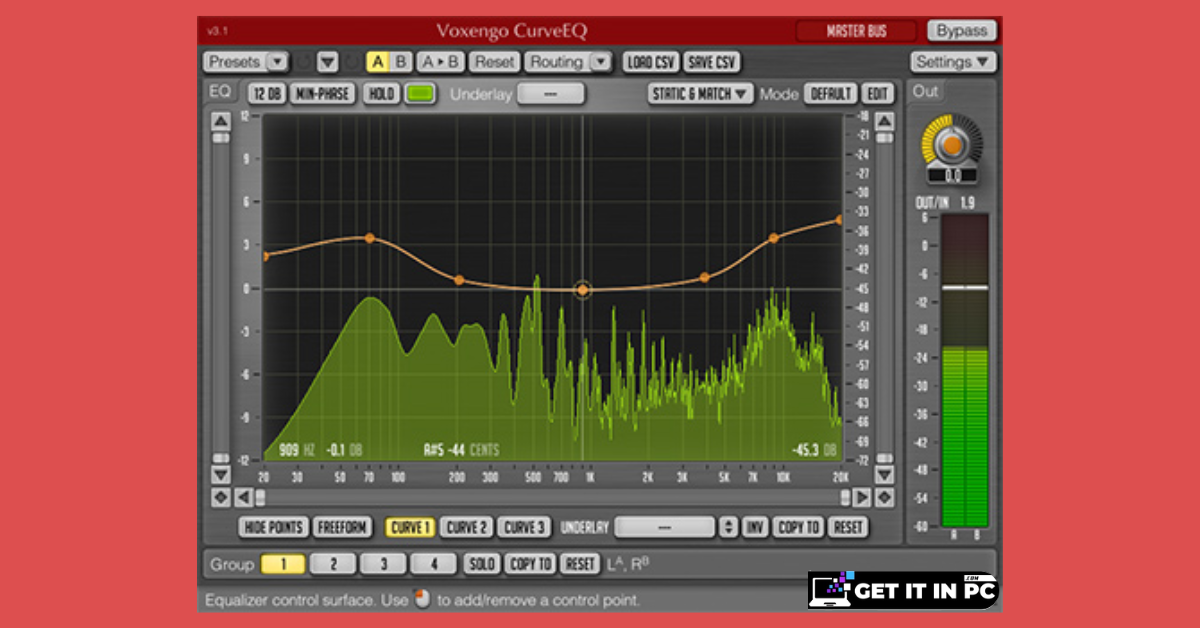This screenshot has width=1200, height=628.
Task: Select the curve endpoint at 20 kHz
Action: click(x=840, y=219)
